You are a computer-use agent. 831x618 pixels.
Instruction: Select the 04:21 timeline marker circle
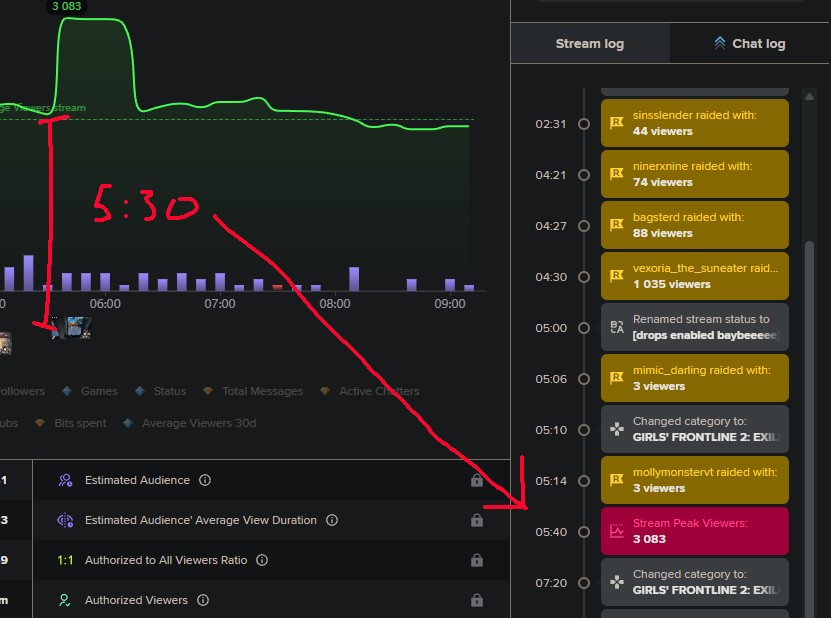pos(584,175)
